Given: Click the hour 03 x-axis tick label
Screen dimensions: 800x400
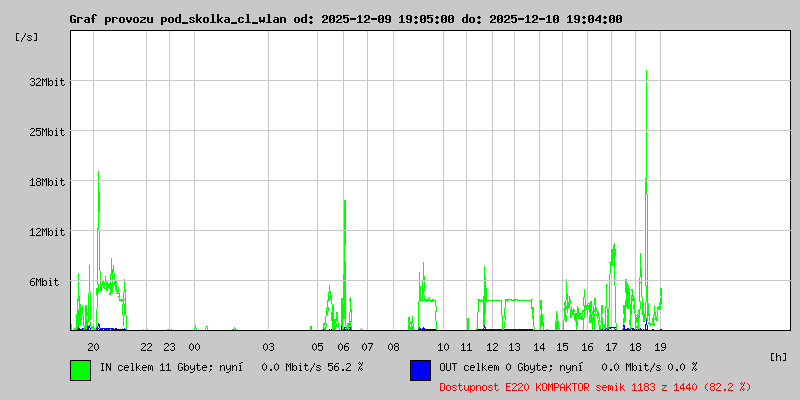Looking at the screenshot, I should click(268, 347).
